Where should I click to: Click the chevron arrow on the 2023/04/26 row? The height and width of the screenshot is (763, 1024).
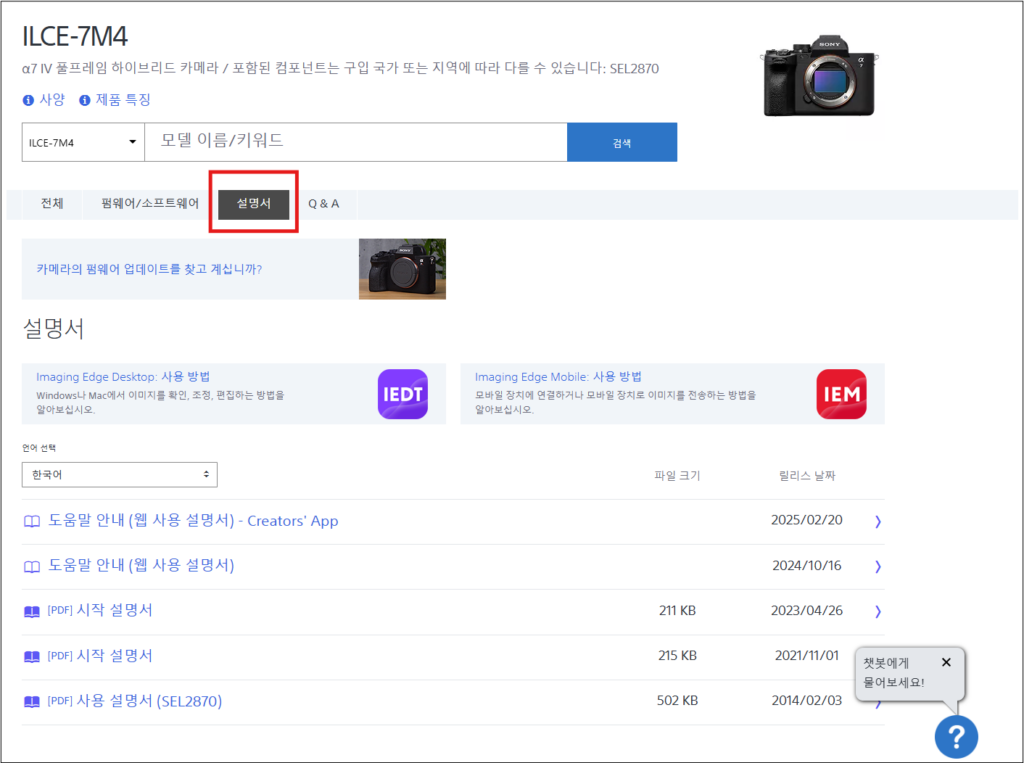(878, 611)
